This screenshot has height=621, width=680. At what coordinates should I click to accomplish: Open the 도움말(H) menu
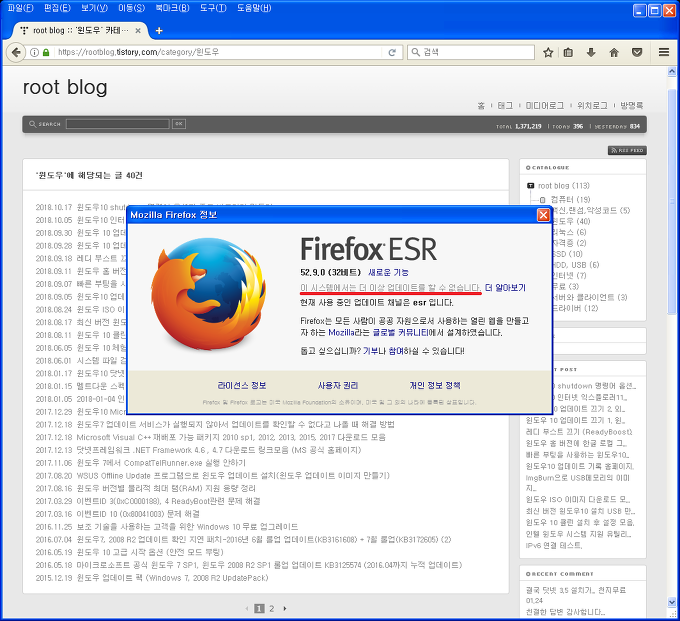click(254, 8)
